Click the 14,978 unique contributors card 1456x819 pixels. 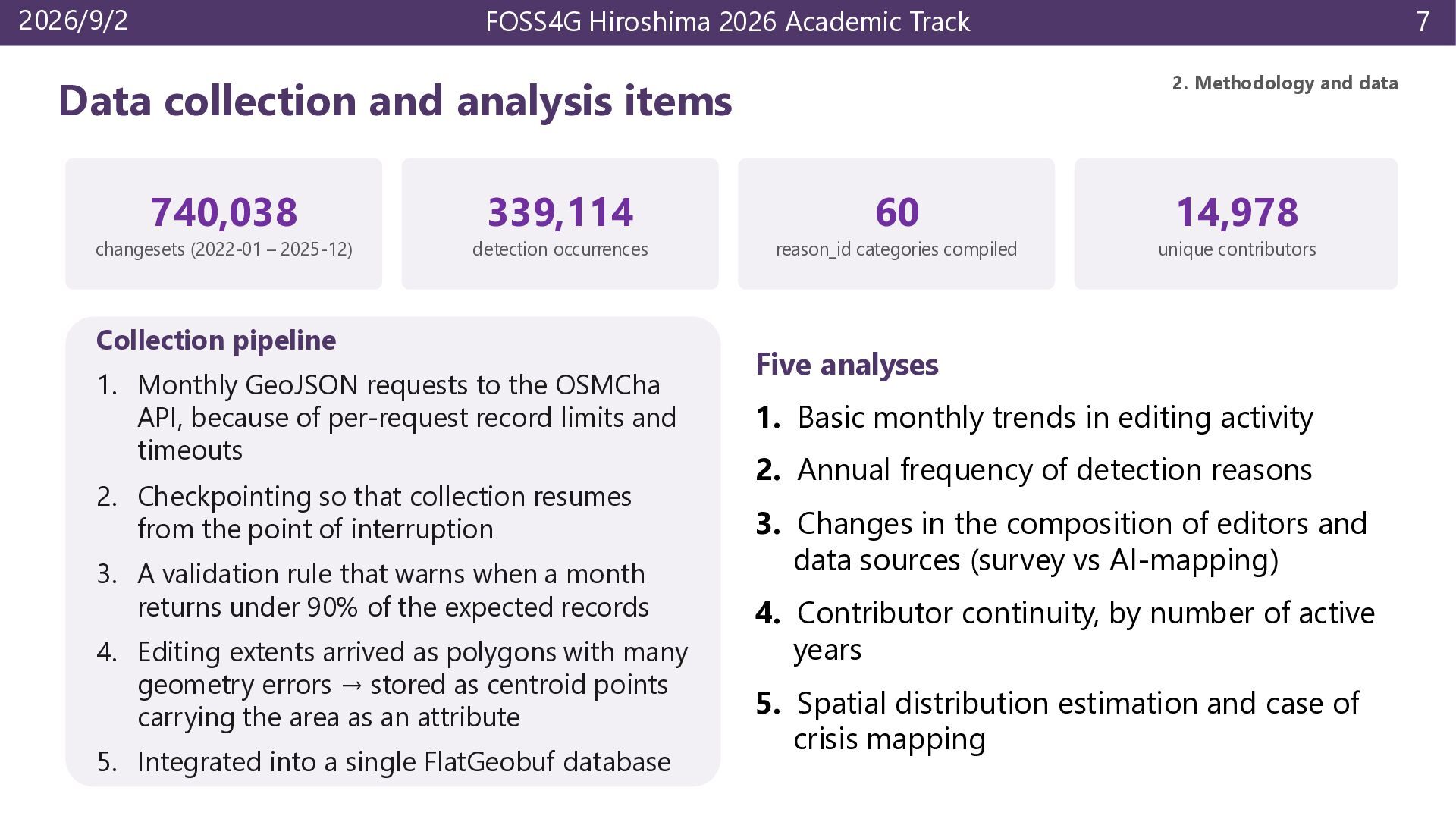[1236, 224]
